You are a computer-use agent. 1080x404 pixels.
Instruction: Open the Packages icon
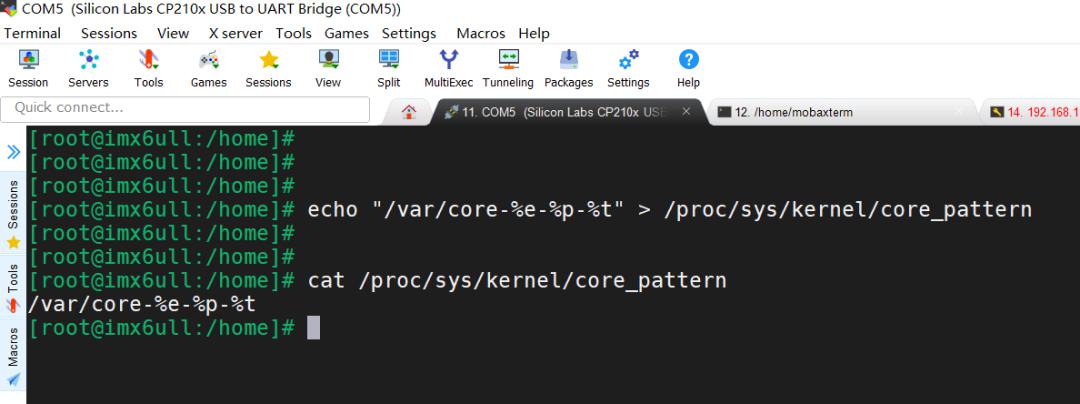click(569, 68)
